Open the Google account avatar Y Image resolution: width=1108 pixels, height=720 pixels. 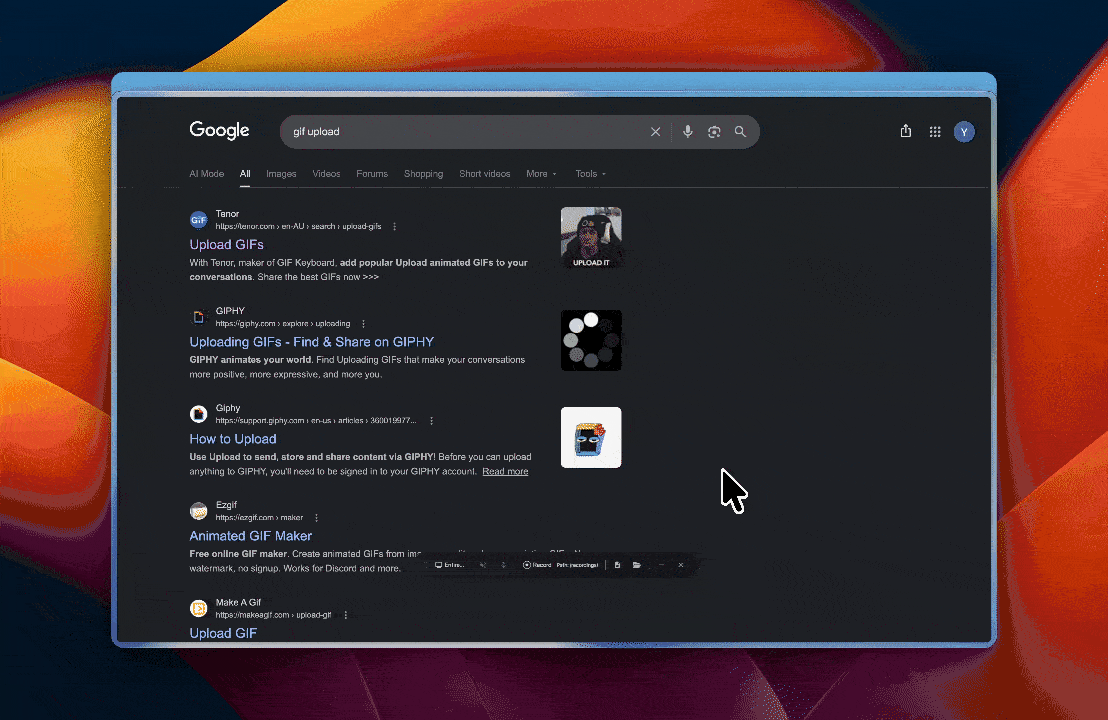point(964,132)
